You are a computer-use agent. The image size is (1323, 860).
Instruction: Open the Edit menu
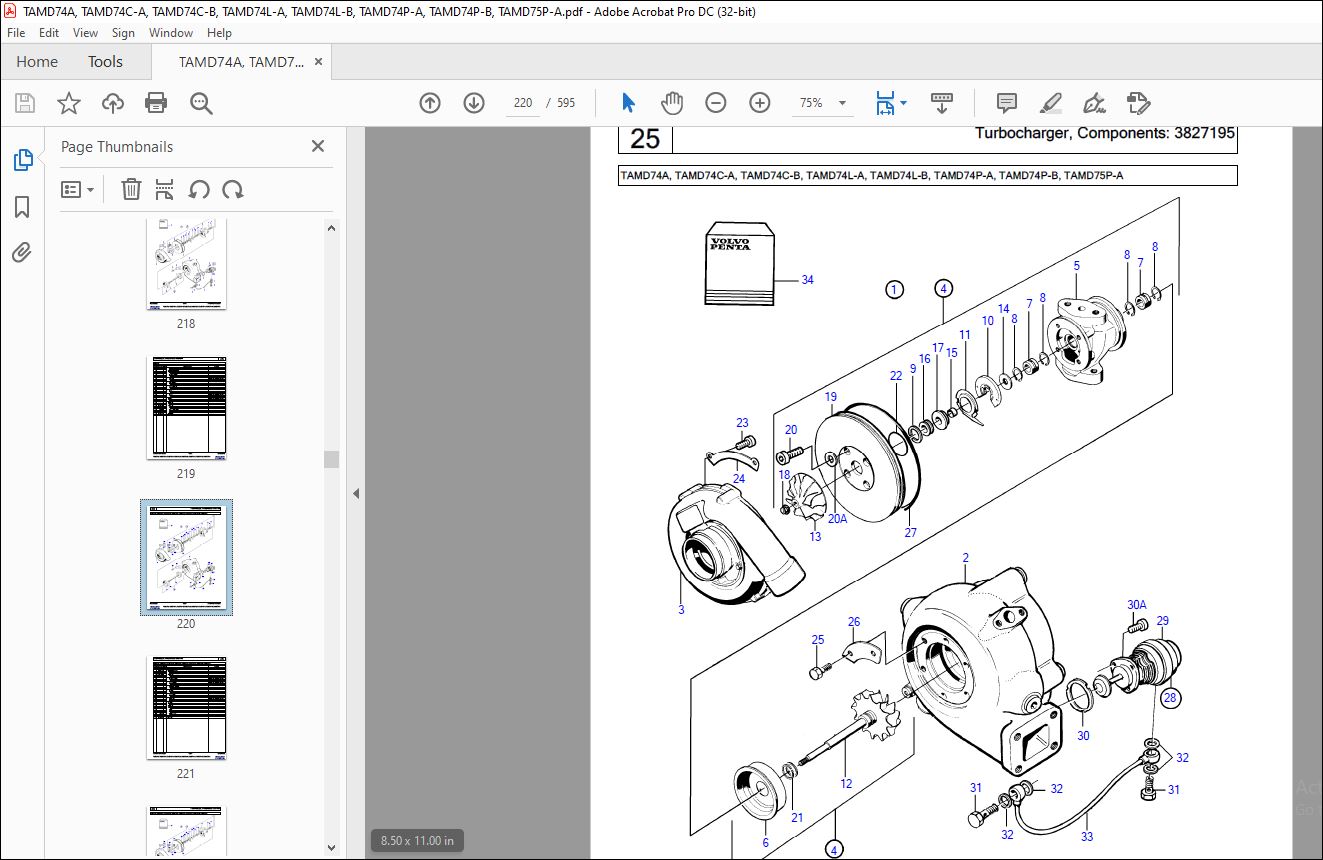[x=49, y=33]
